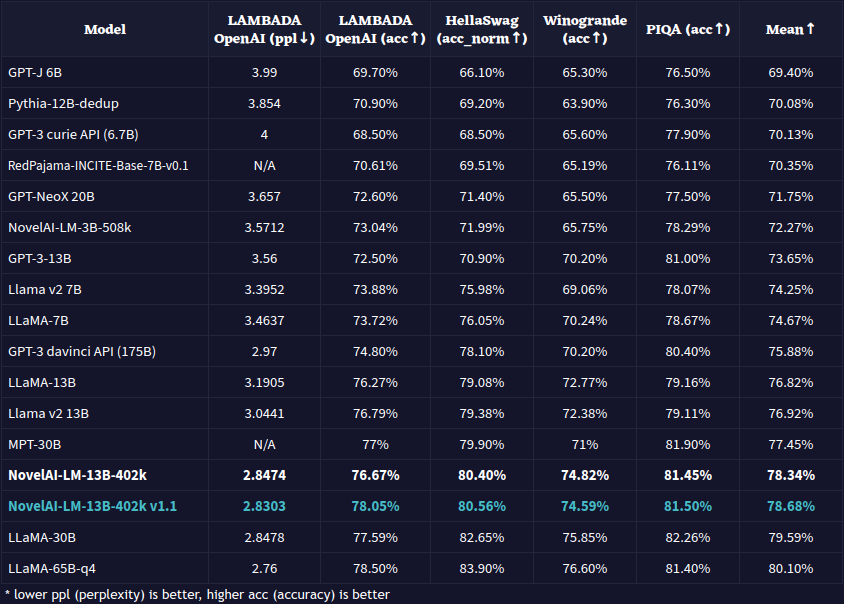Select the LLaMA-7B model name
This screenshot has width=844, height=604.
(x=38, y=320)
